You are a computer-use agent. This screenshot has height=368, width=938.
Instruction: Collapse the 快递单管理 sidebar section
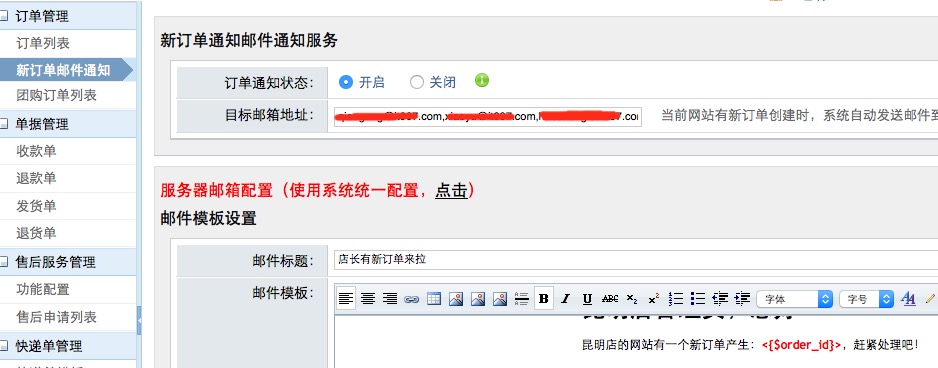4,346
